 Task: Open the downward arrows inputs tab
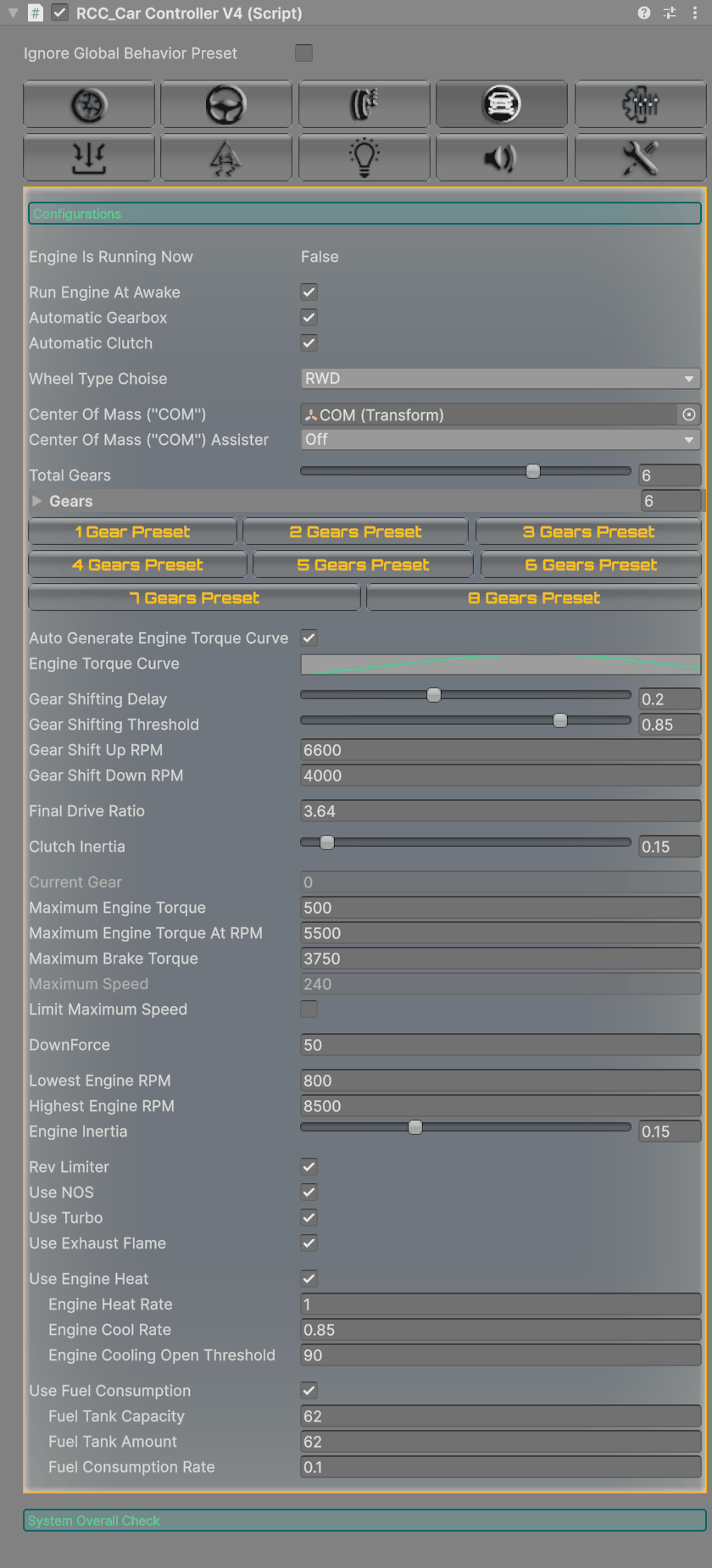point(89,158)
